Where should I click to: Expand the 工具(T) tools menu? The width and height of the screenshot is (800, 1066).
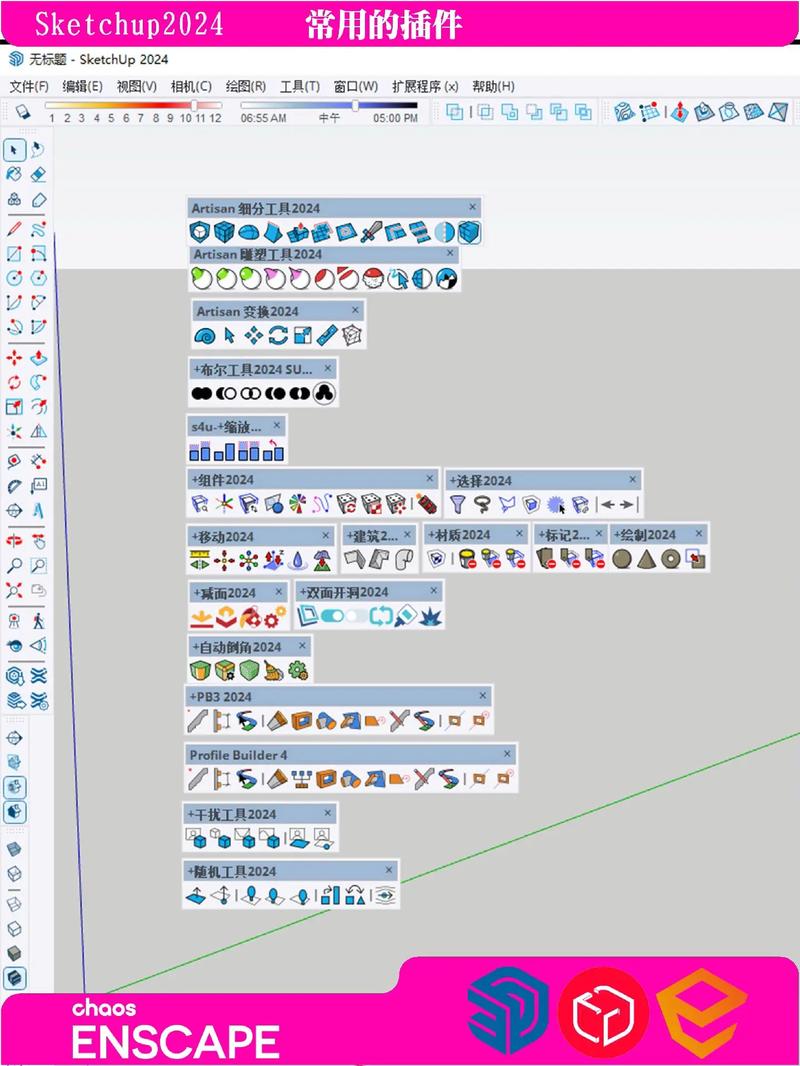click(x=299, y=87)
